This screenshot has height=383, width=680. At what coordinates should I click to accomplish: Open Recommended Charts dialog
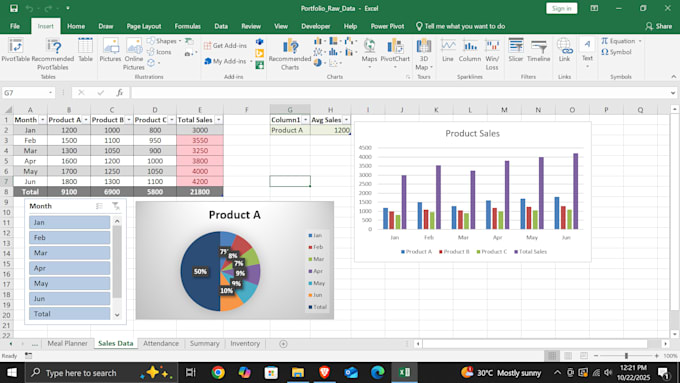(x=290, y=54)
